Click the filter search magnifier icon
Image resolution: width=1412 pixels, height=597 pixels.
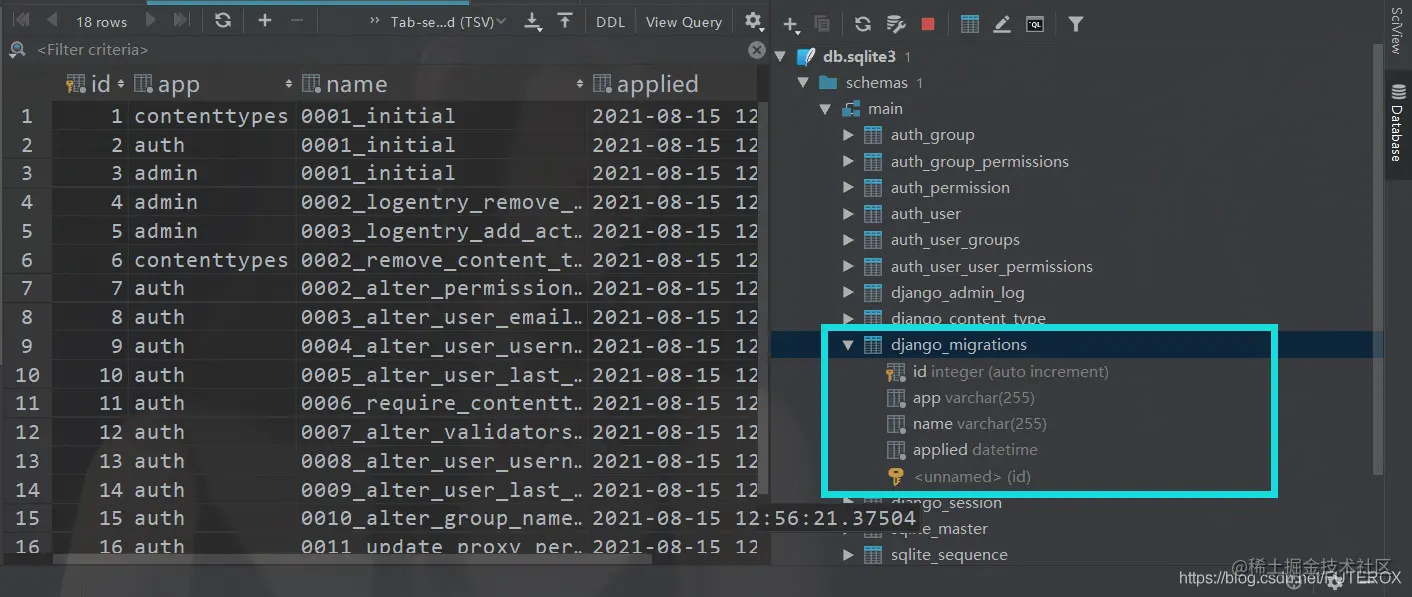click(17, 49)
